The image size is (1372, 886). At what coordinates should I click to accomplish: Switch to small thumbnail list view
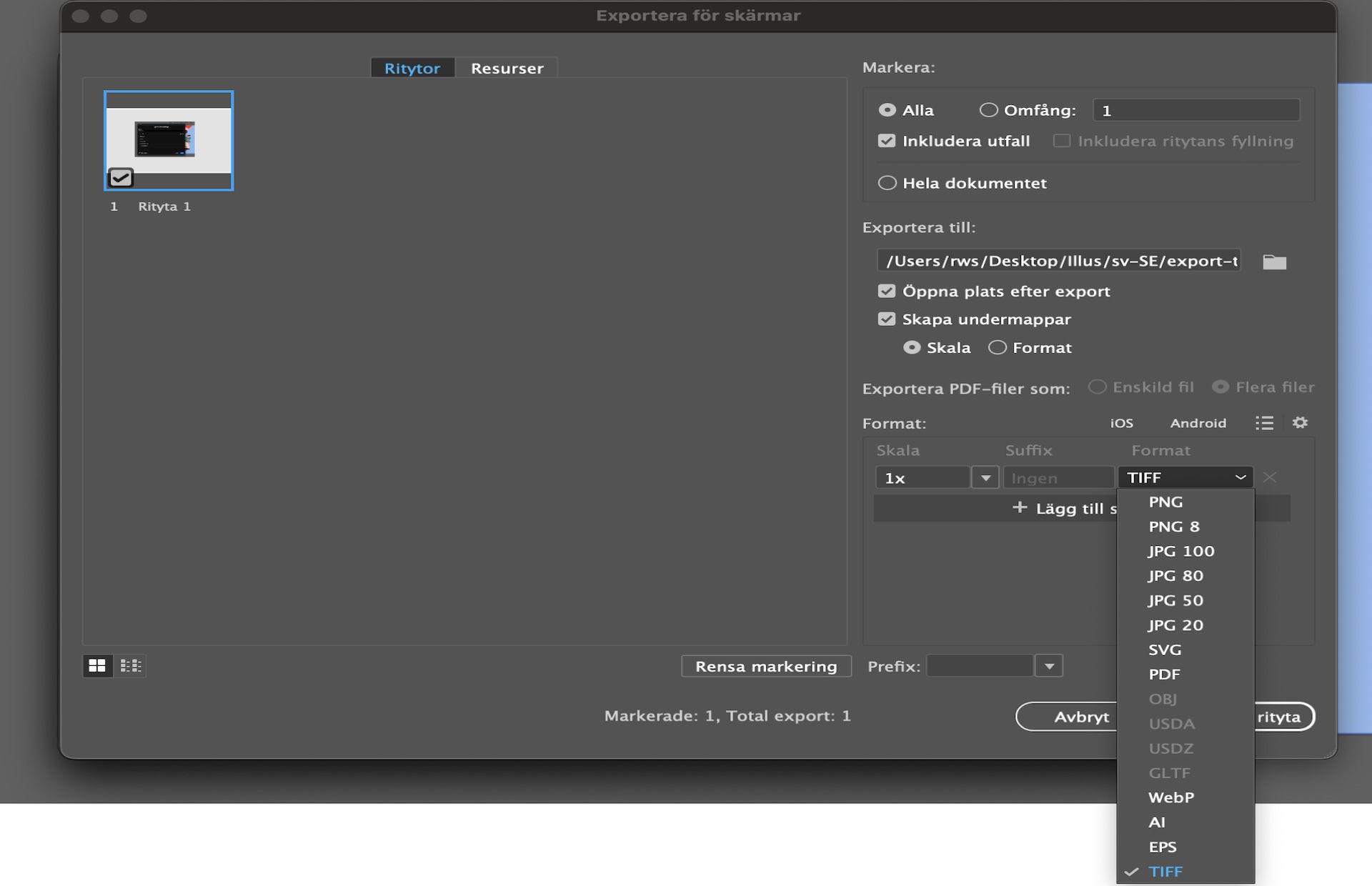[131, 666]
